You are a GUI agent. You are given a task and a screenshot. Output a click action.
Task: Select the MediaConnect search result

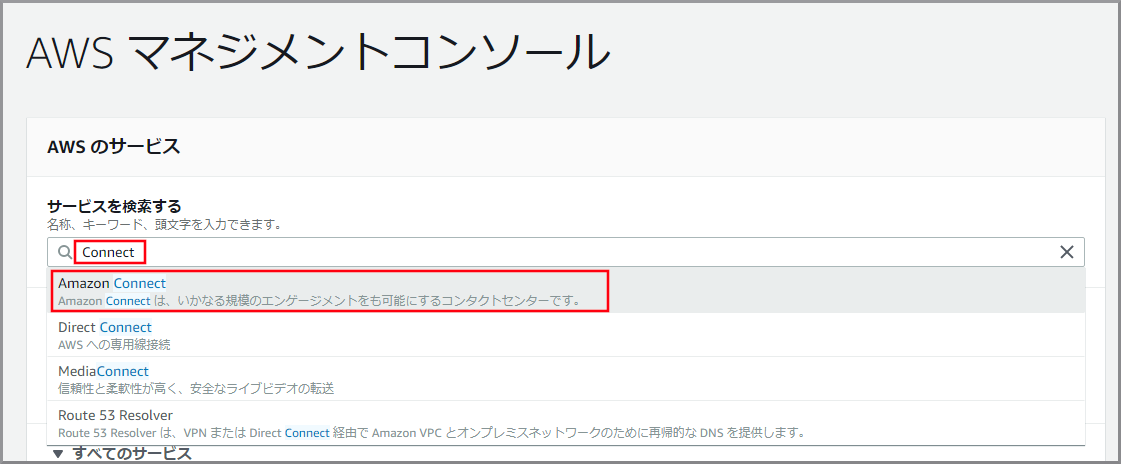[566, 380]
